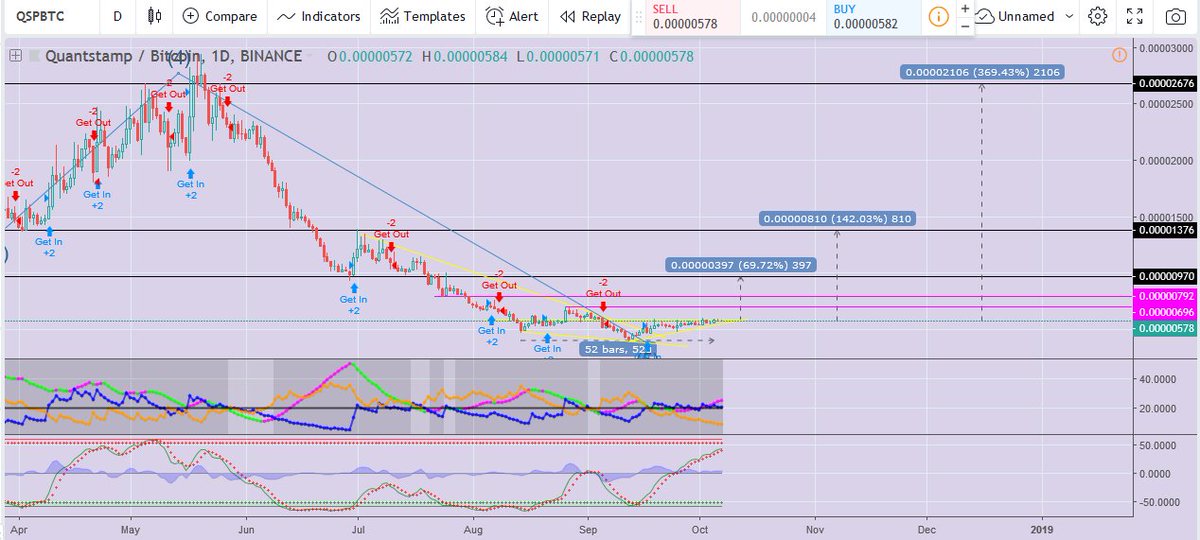Open the candlestick chart style selector
This screenshot has height=540, width=1200.
[153, 16]
